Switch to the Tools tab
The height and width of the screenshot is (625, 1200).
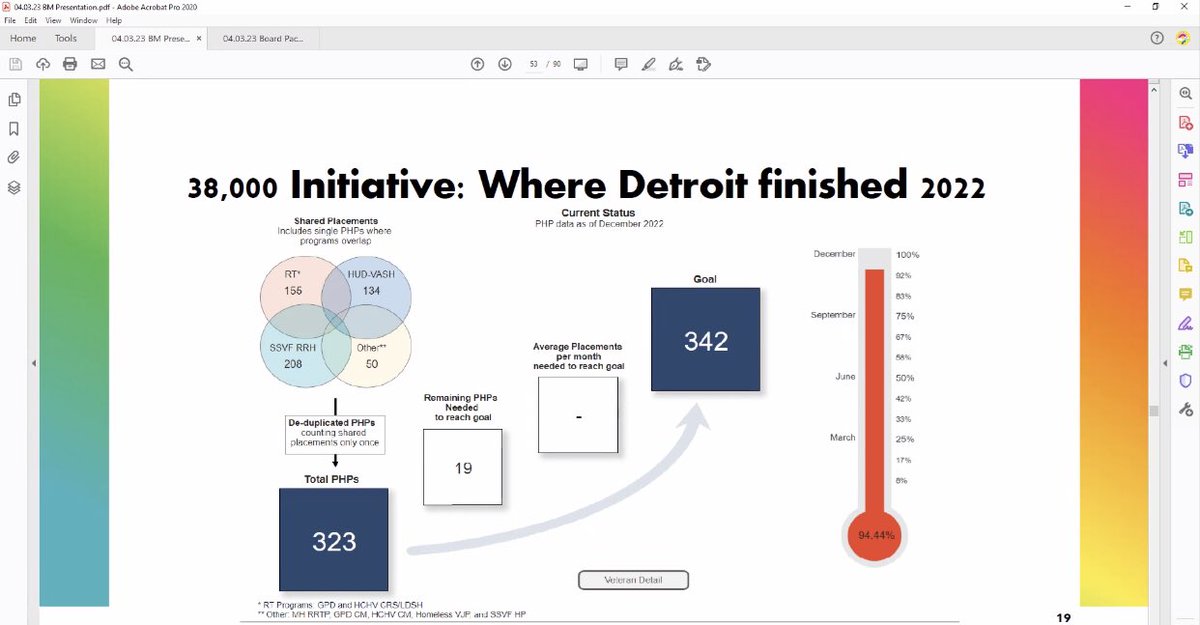(x=66, y=38)
